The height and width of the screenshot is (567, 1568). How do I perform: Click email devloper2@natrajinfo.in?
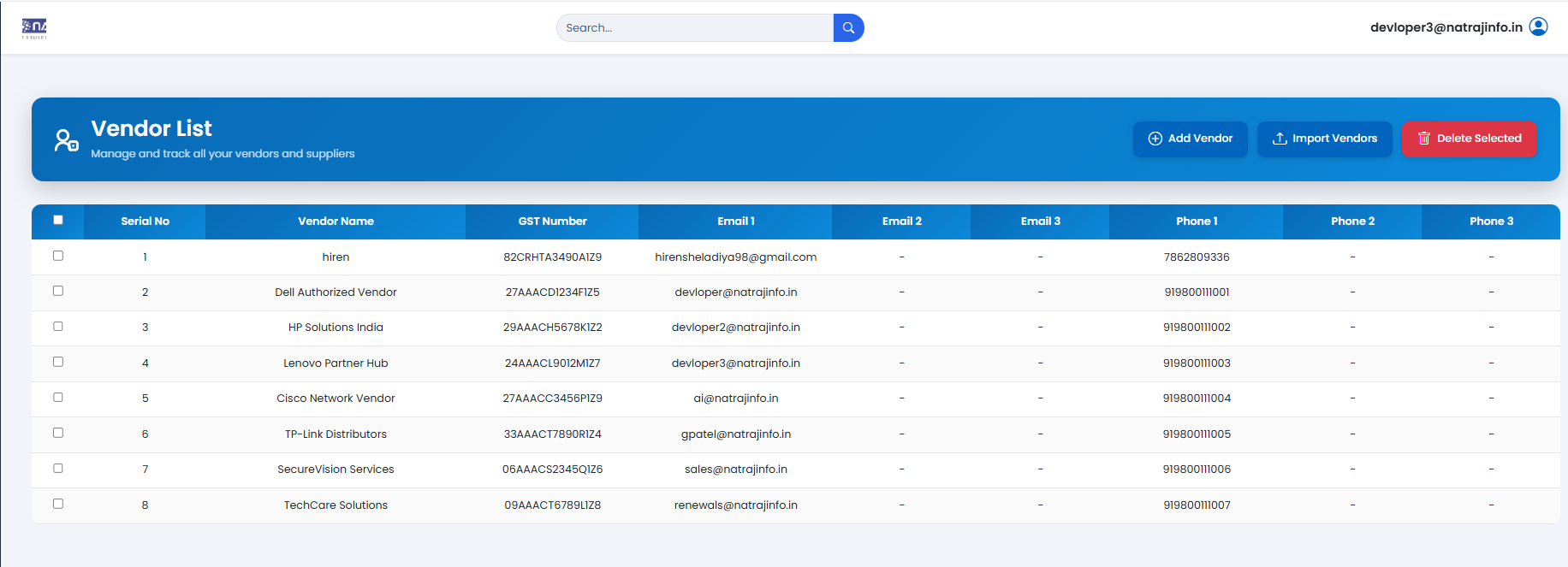[x=735, y=328]
